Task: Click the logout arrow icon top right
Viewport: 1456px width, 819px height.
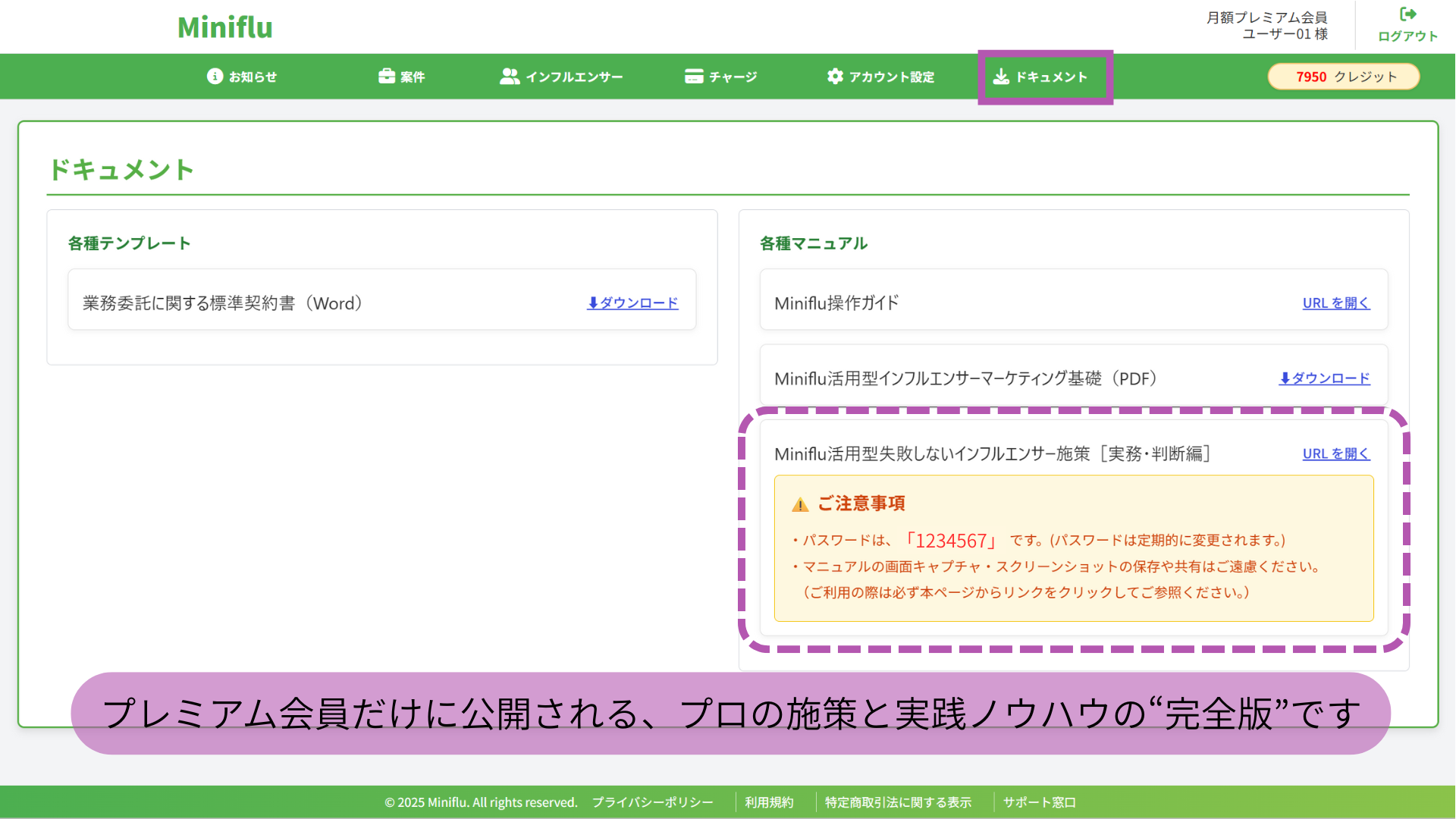Action: [1407, 14]
